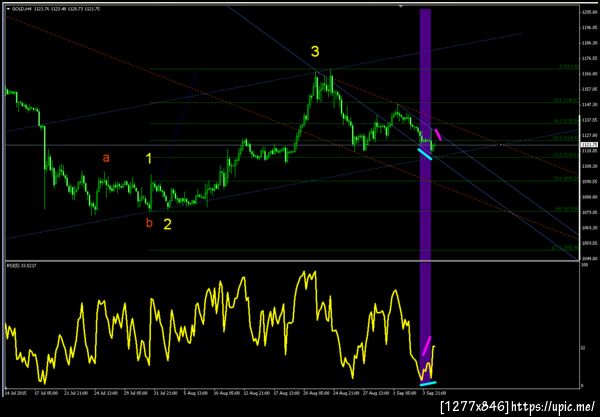Viewport: 600px width, 417px height.
Task: Click the 14 Jul 2015 date label
Action: [14, 393]
